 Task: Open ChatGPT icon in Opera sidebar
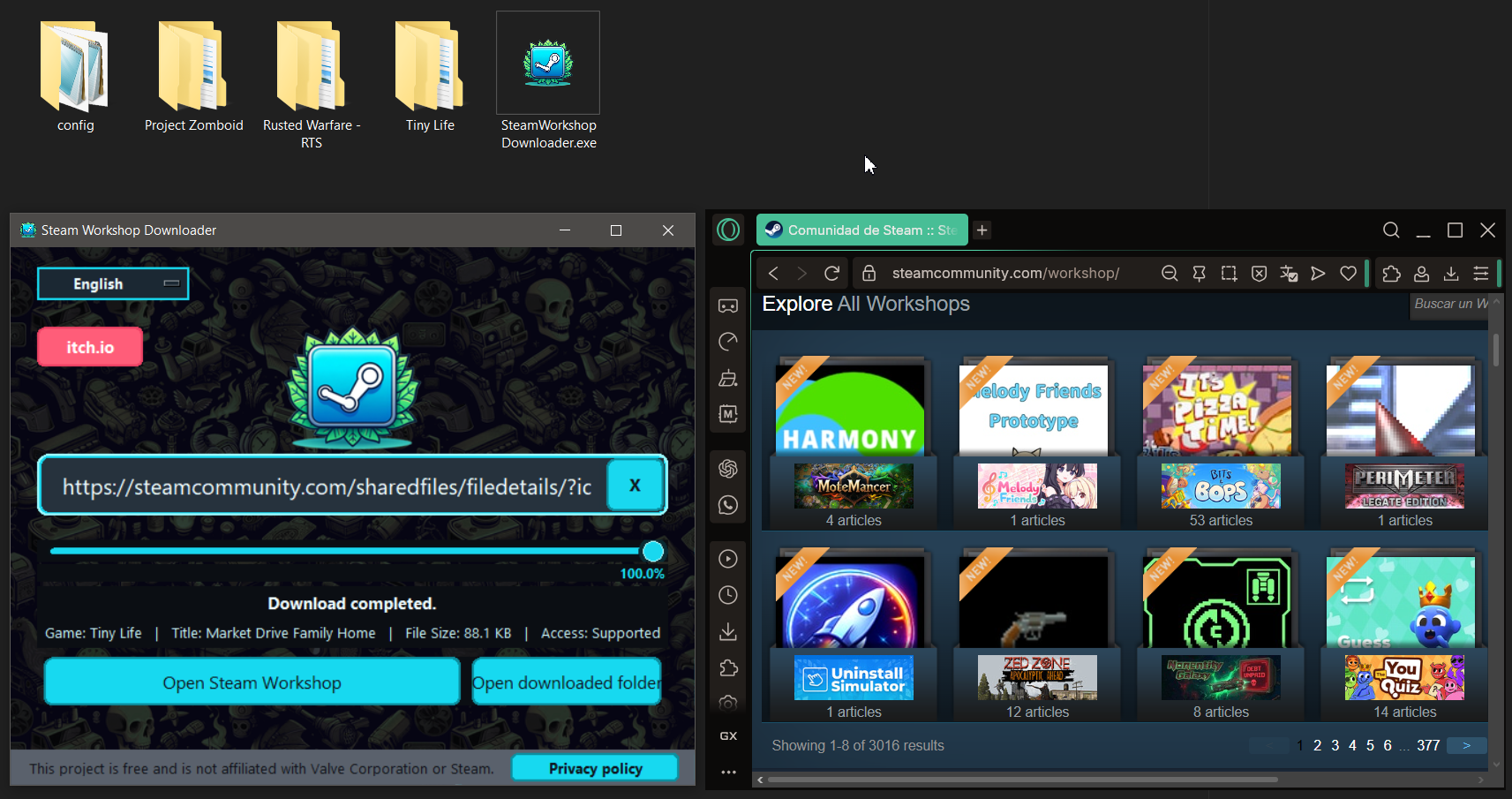(x=728, y=468)
